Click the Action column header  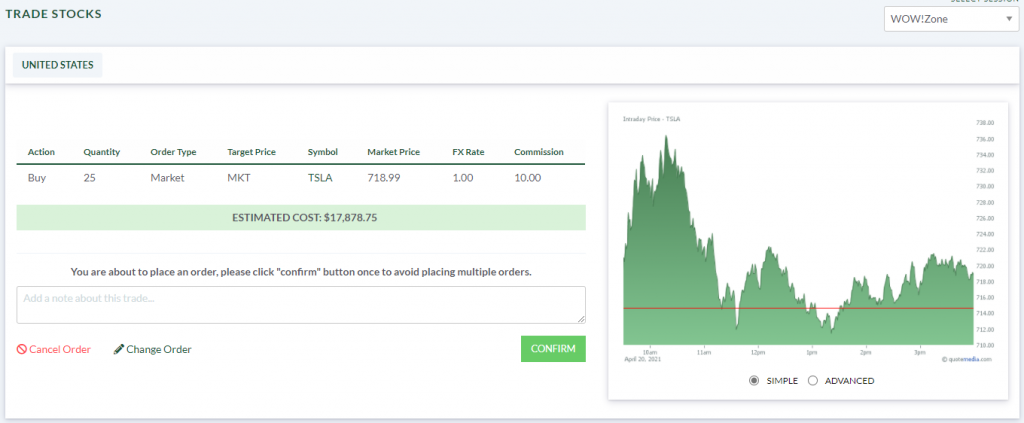[41, 151]
